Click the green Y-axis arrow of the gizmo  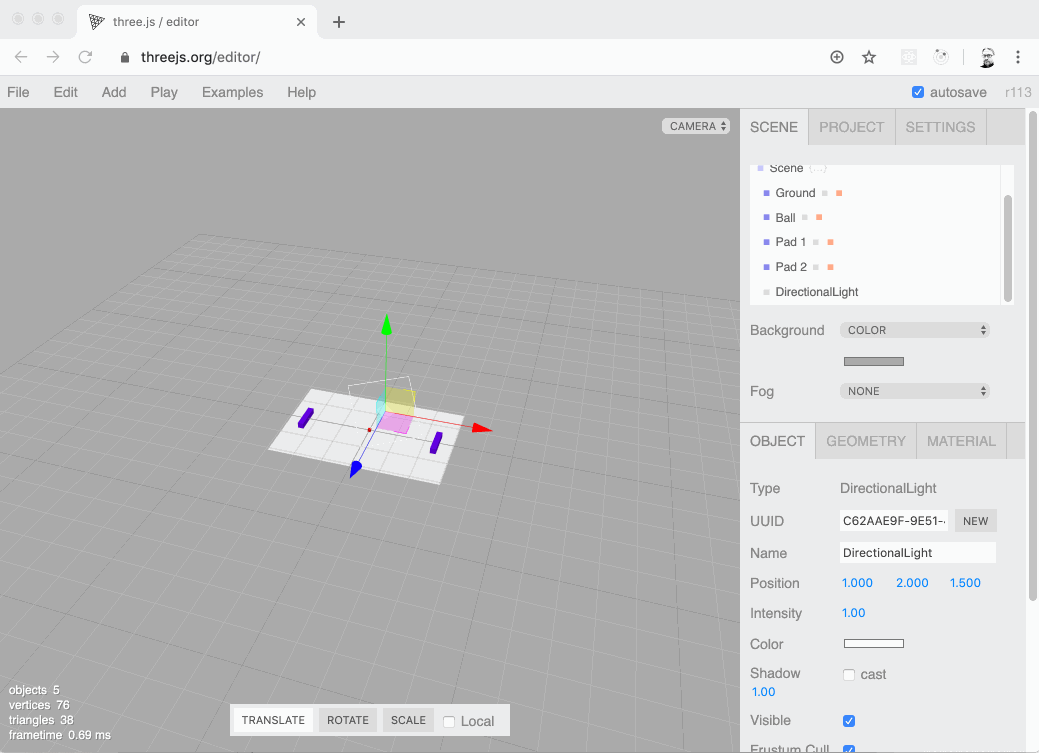click(386, 325)
